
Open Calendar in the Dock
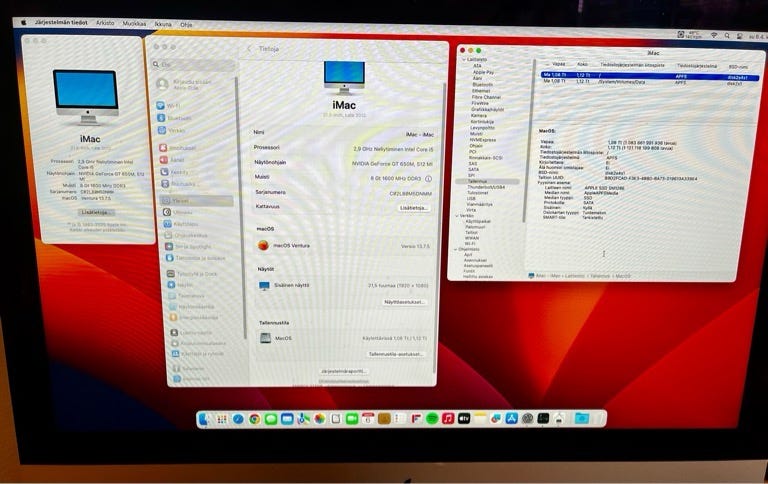pyautogui.click(x=368, y=419)
